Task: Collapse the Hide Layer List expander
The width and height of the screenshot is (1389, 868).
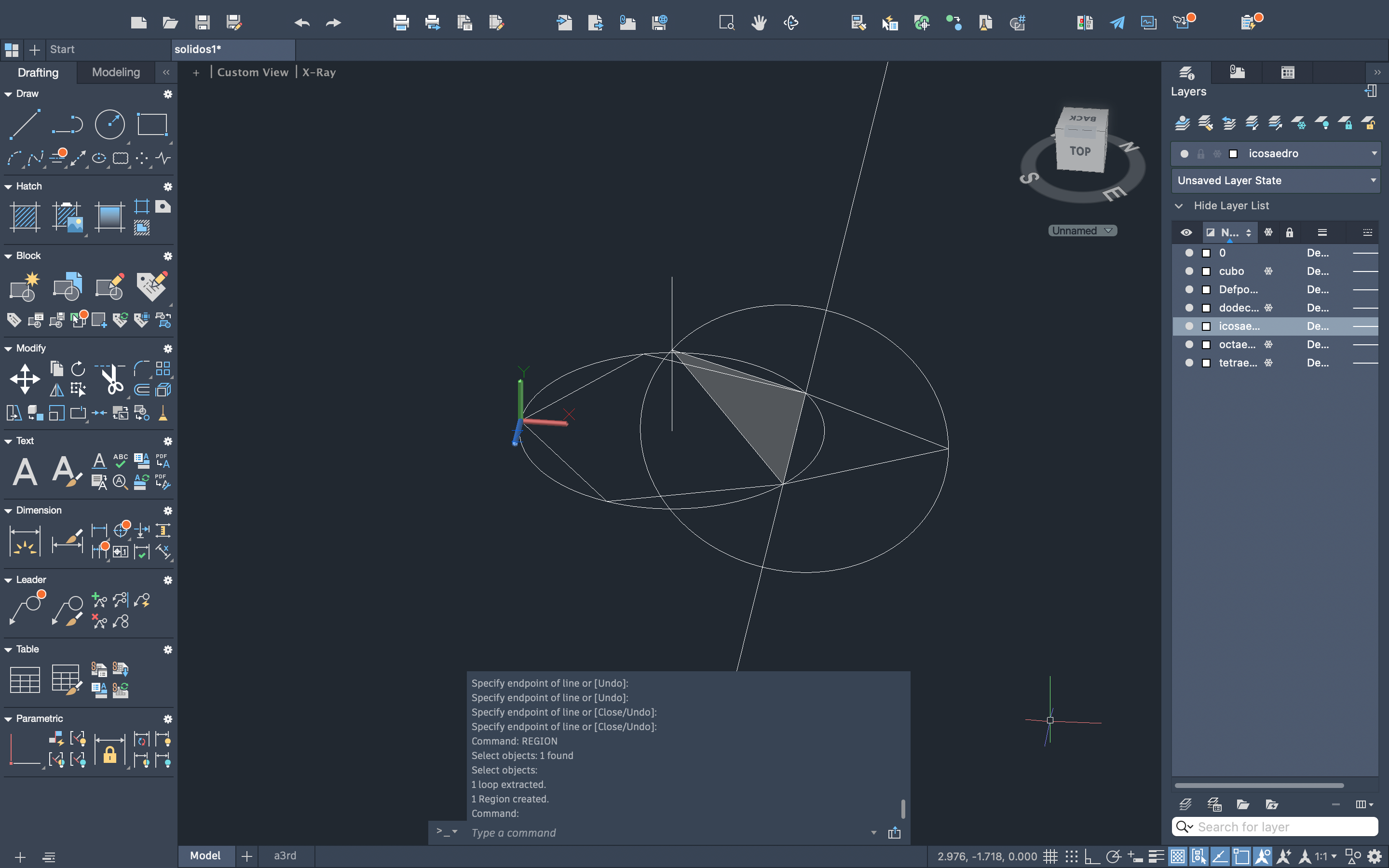Action: click(1179, 205)
